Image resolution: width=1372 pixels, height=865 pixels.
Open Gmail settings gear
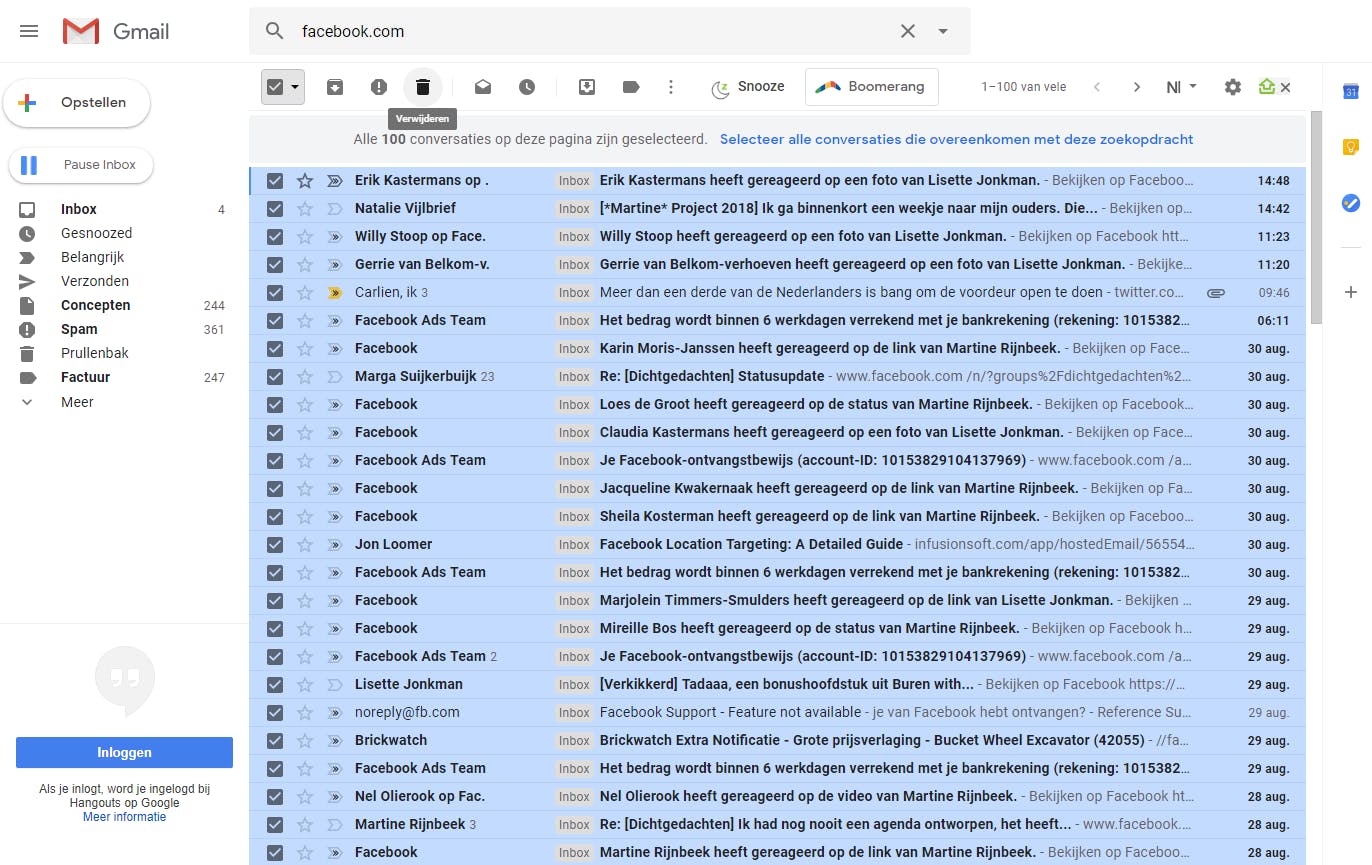[x=1232, y=87]
